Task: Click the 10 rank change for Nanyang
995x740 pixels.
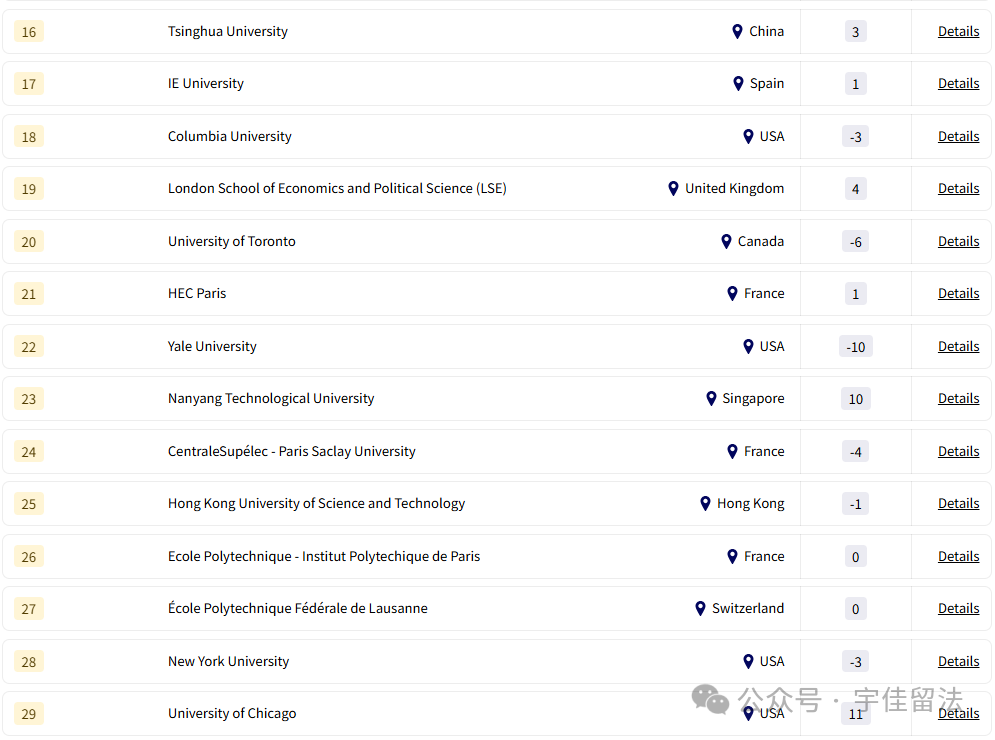Action: [x=855, y=399]
